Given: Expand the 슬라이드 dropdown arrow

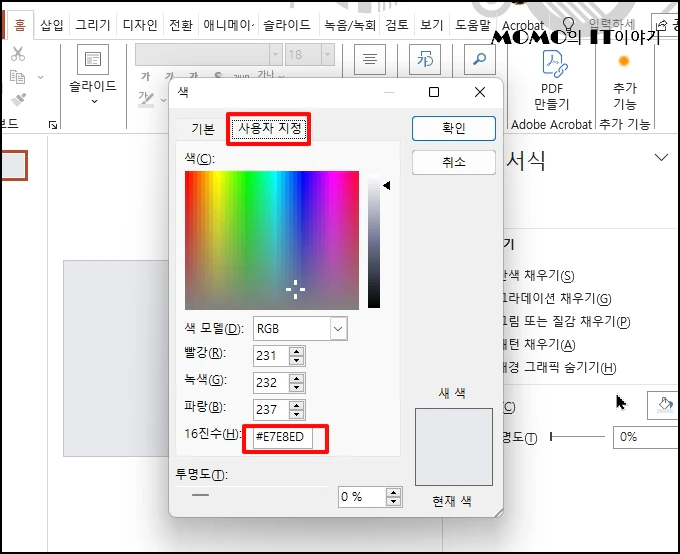Looking at the screenshot, I should coord(94,102).
